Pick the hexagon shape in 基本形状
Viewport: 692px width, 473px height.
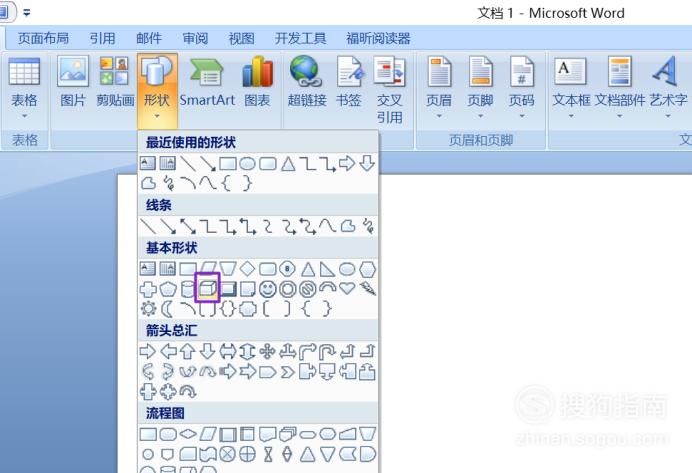click(367, 269)
